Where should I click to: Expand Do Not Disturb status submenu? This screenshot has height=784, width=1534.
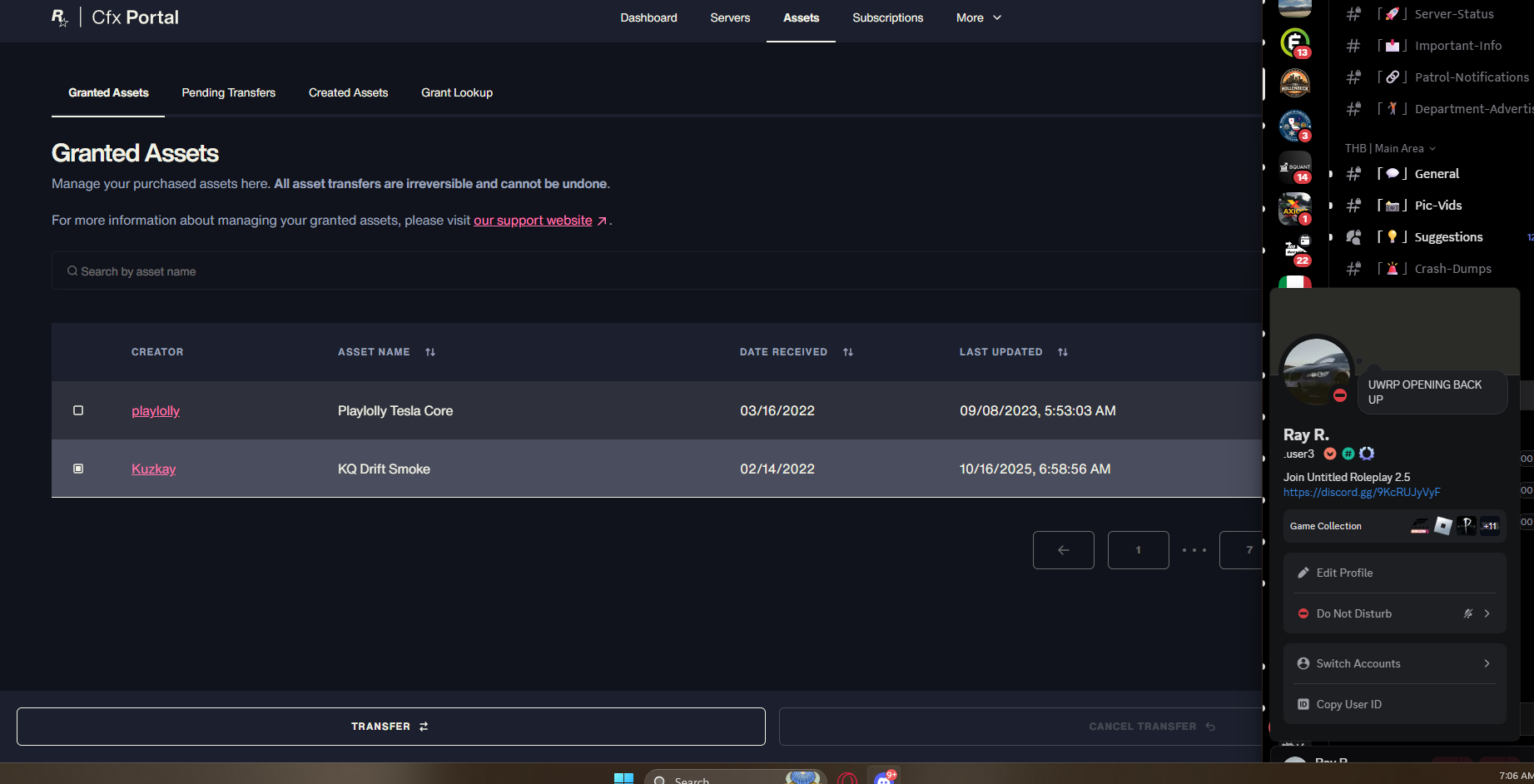click(x=1487, y=613)
